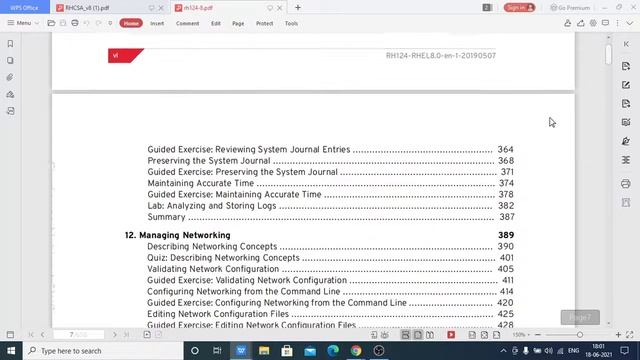Go to last page arrow in status bar
Viewport: 640px width, 360px height.
[x=127, y=335]
